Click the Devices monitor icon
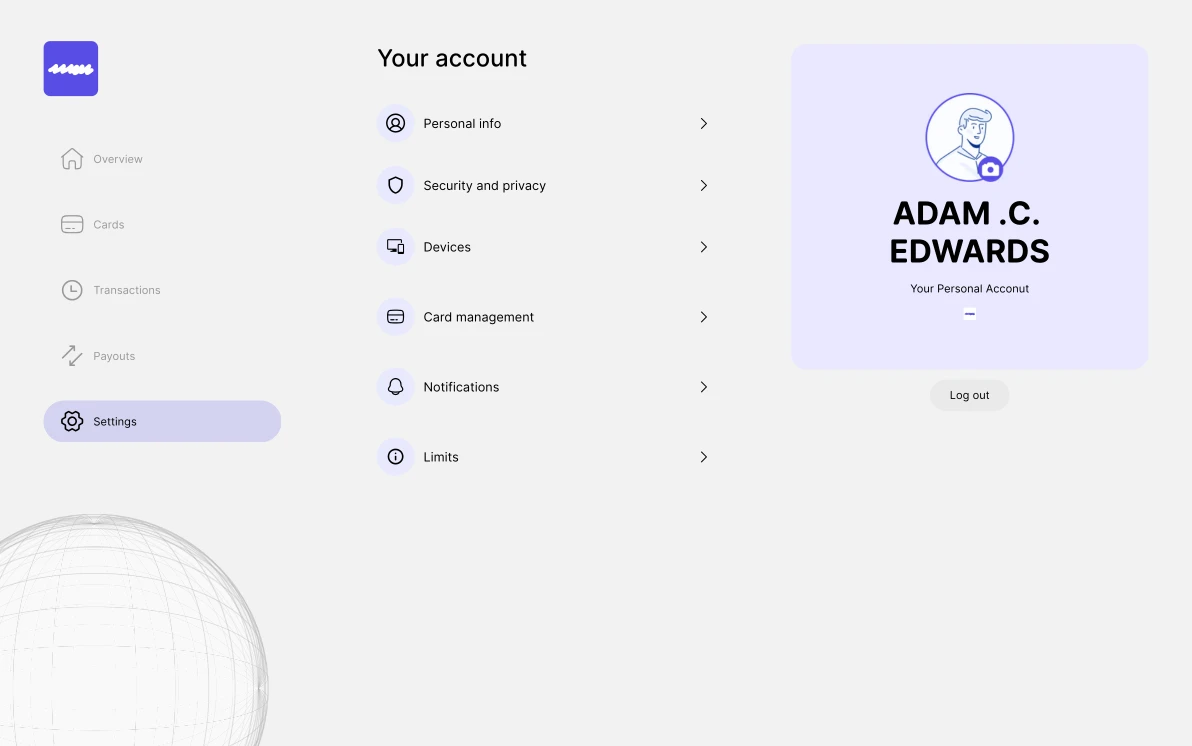The width and height of the screenshot is (1192, 746). point(395,247)
